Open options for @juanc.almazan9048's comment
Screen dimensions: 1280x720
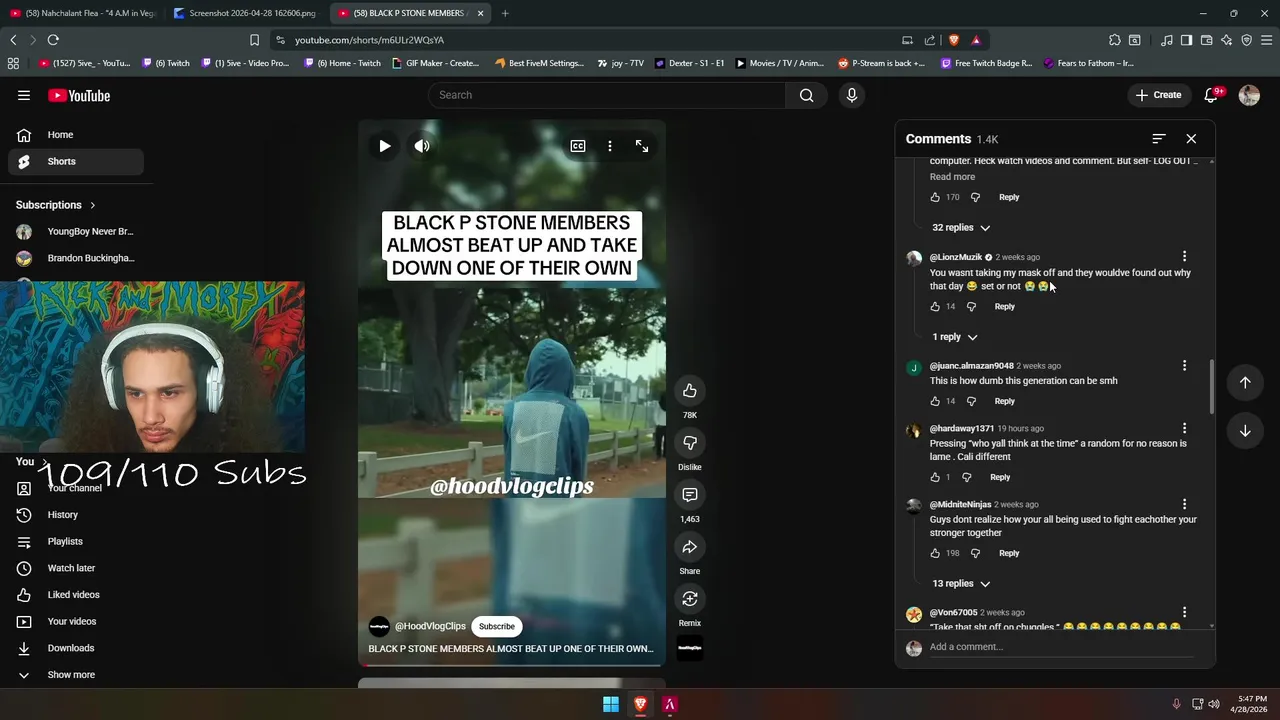pyautogui.click(x=1184, y=366)
